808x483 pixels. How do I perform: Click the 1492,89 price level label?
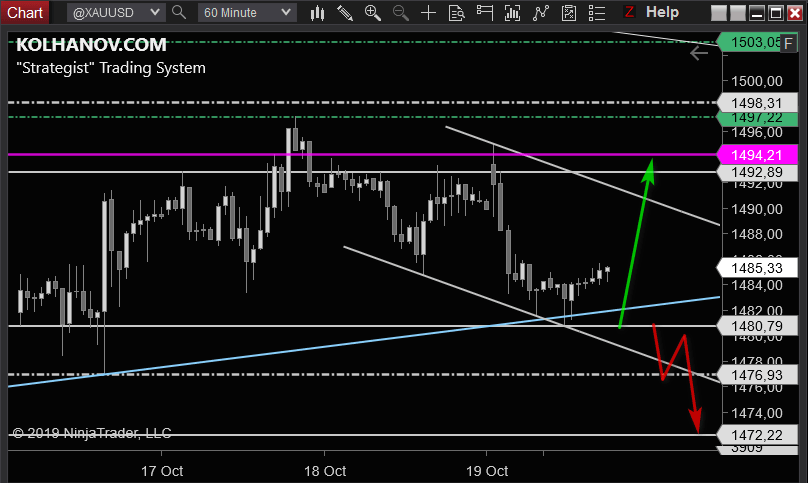(x=757, y=172)
